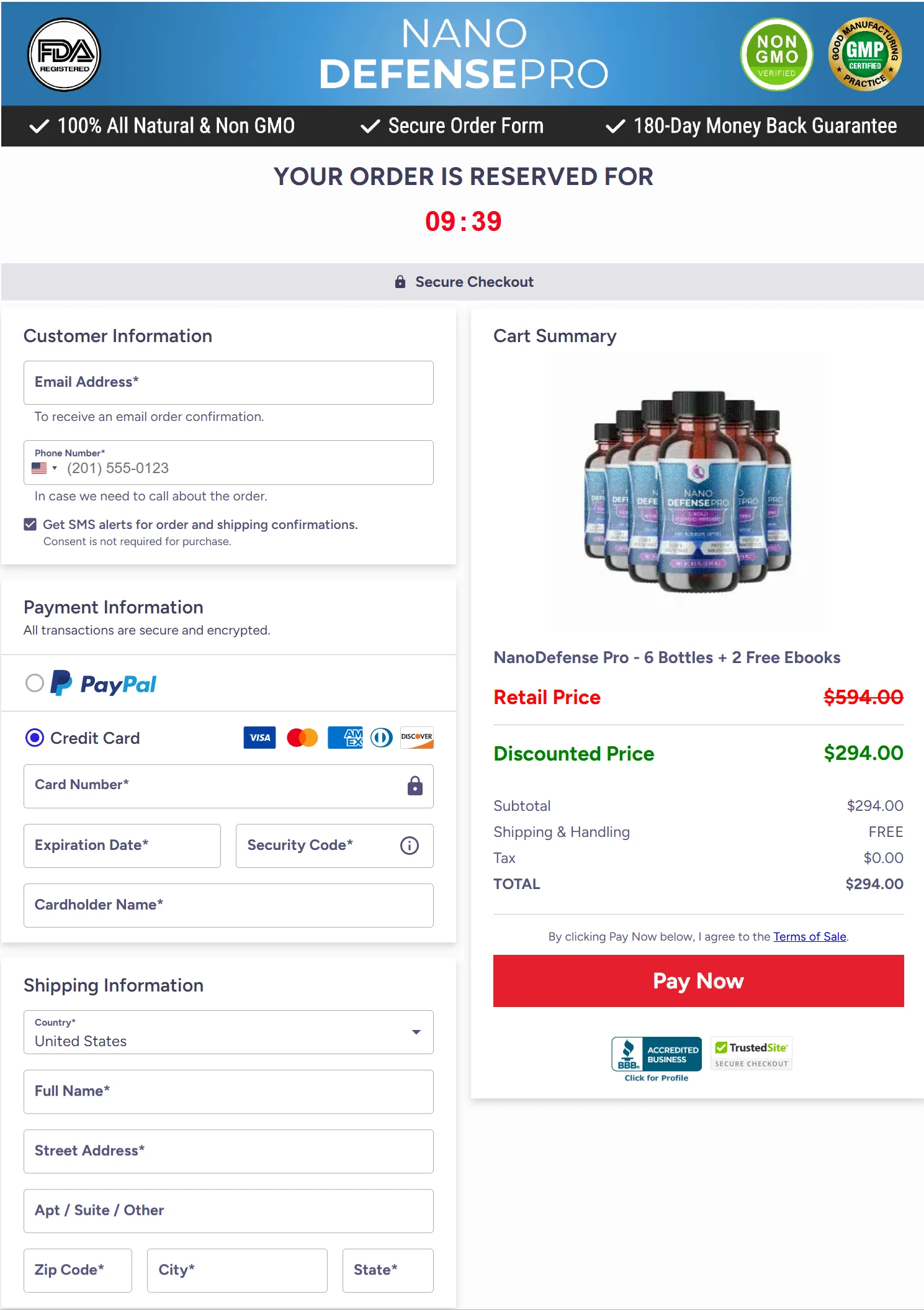Click the lock icon in Card Number field
Viewport: 924px width, 1310px height.
(x=415, y=786)
